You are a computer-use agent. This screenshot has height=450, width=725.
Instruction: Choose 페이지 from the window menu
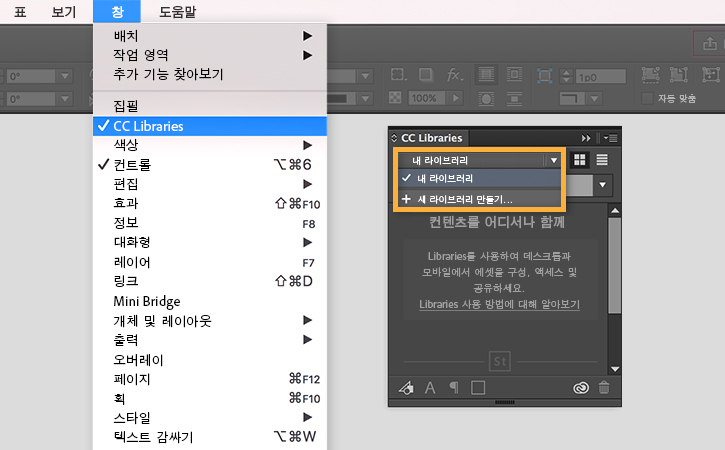pyautogui.click(x=210, y=378)
